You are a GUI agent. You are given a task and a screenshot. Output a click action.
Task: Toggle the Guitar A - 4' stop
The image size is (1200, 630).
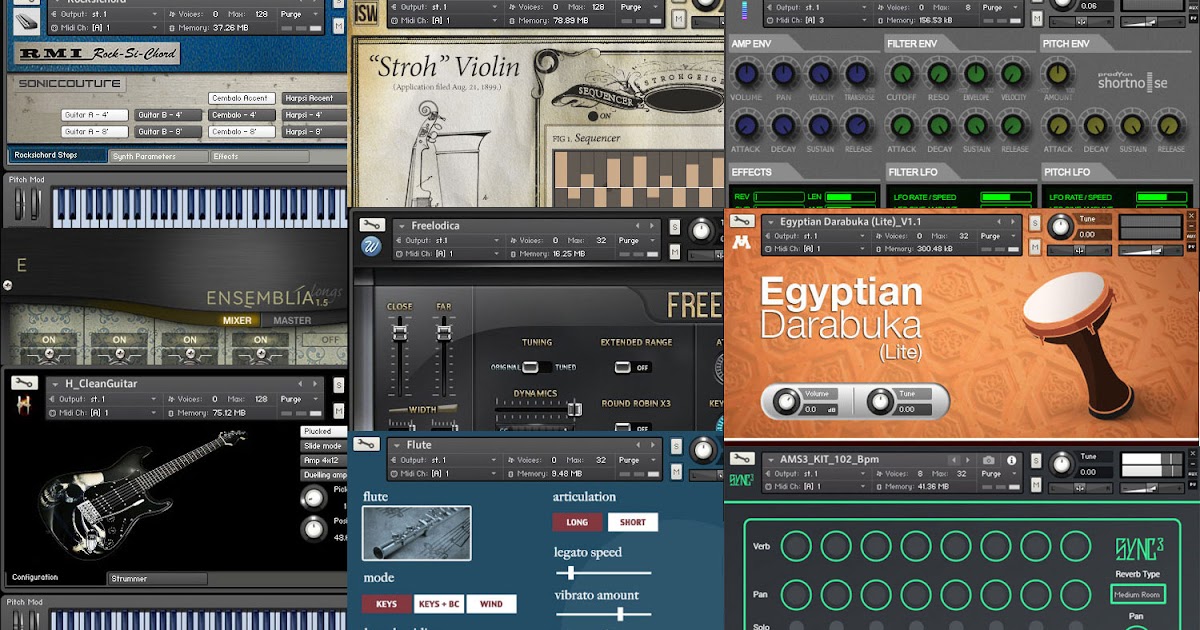[x=95, y=115]
